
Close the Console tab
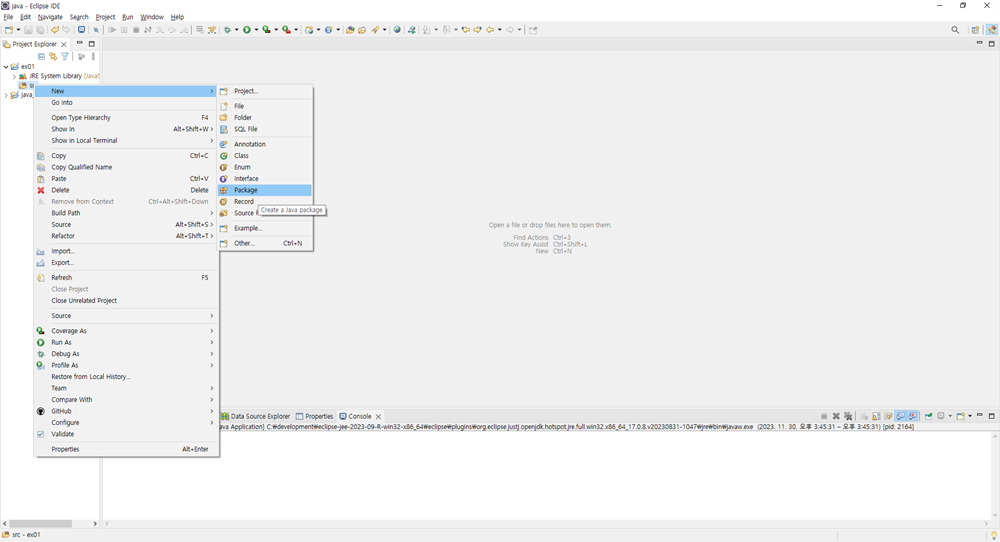point(378,416)
